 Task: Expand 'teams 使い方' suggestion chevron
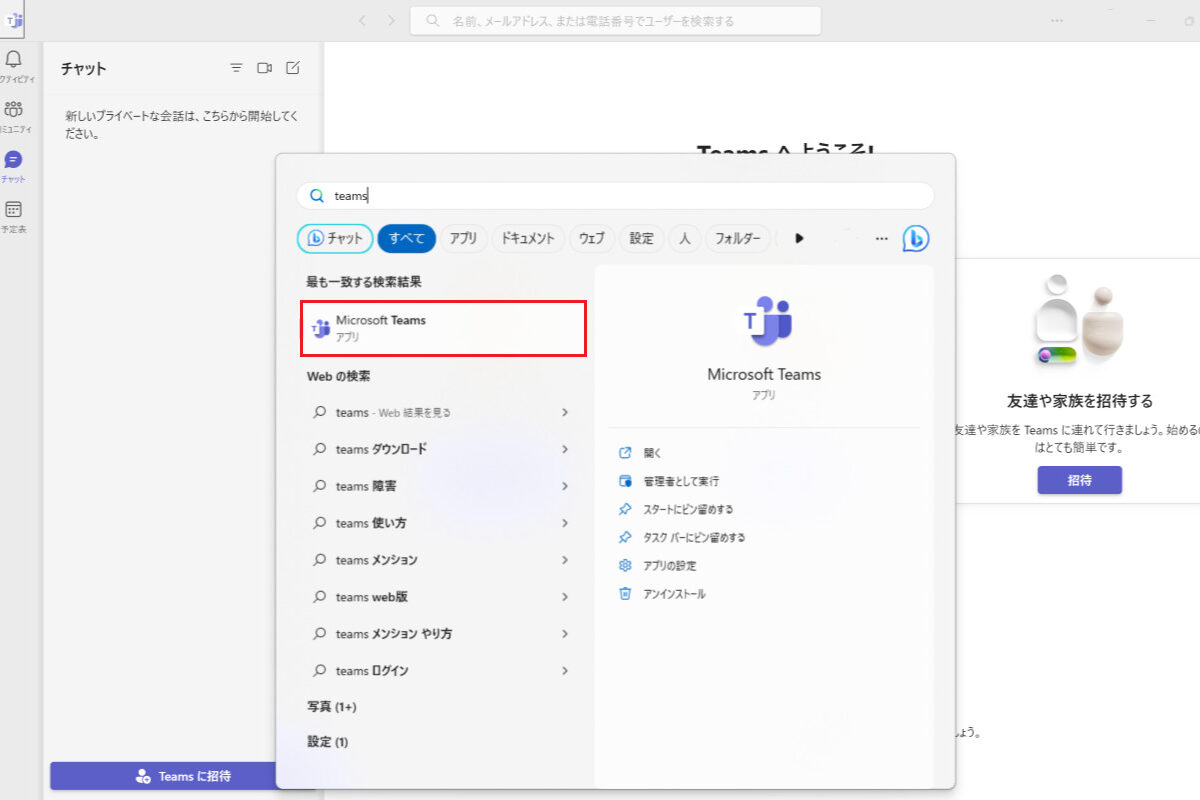[565, 523]
